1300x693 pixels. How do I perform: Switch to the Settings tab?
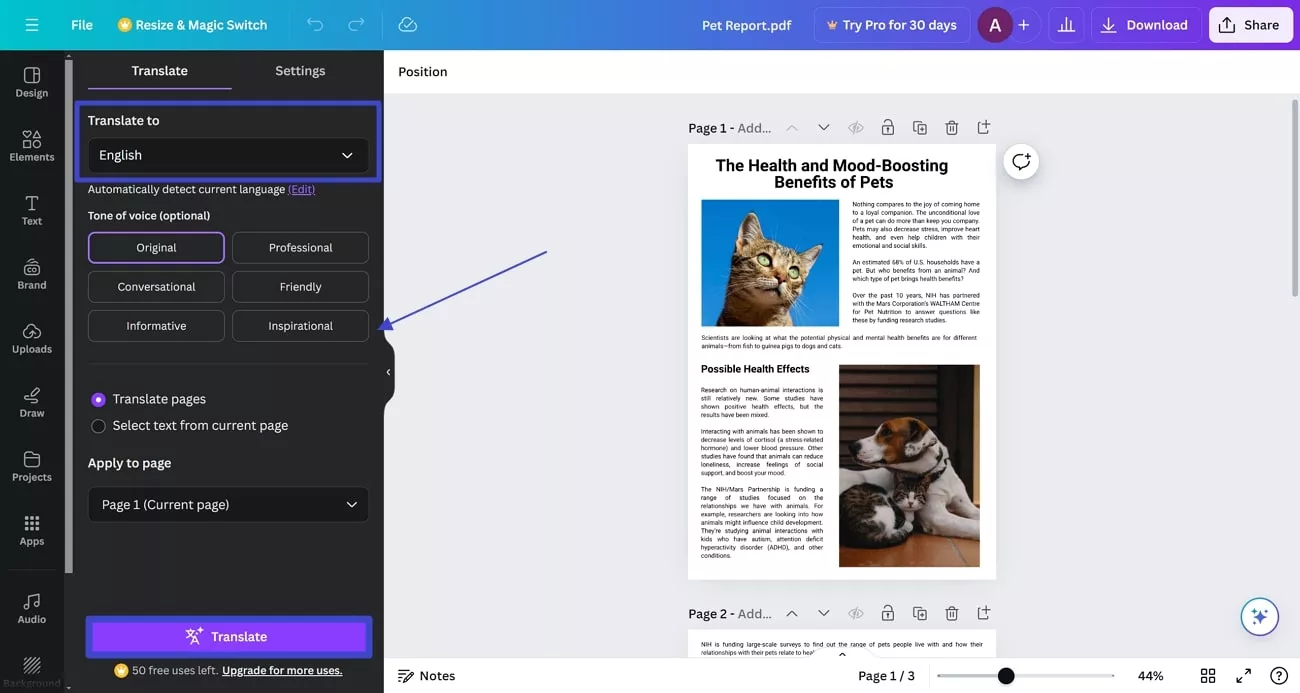(x=300, y=70)
